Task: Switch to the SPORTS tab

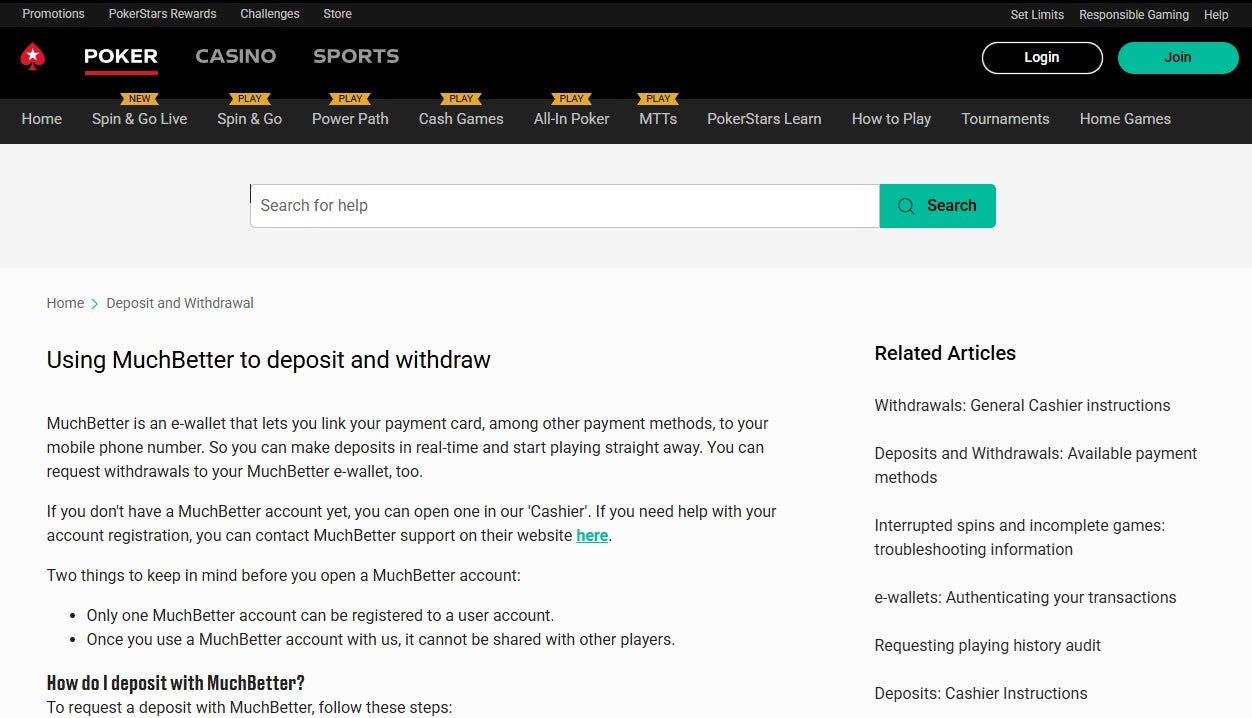Action: [356, 56]
